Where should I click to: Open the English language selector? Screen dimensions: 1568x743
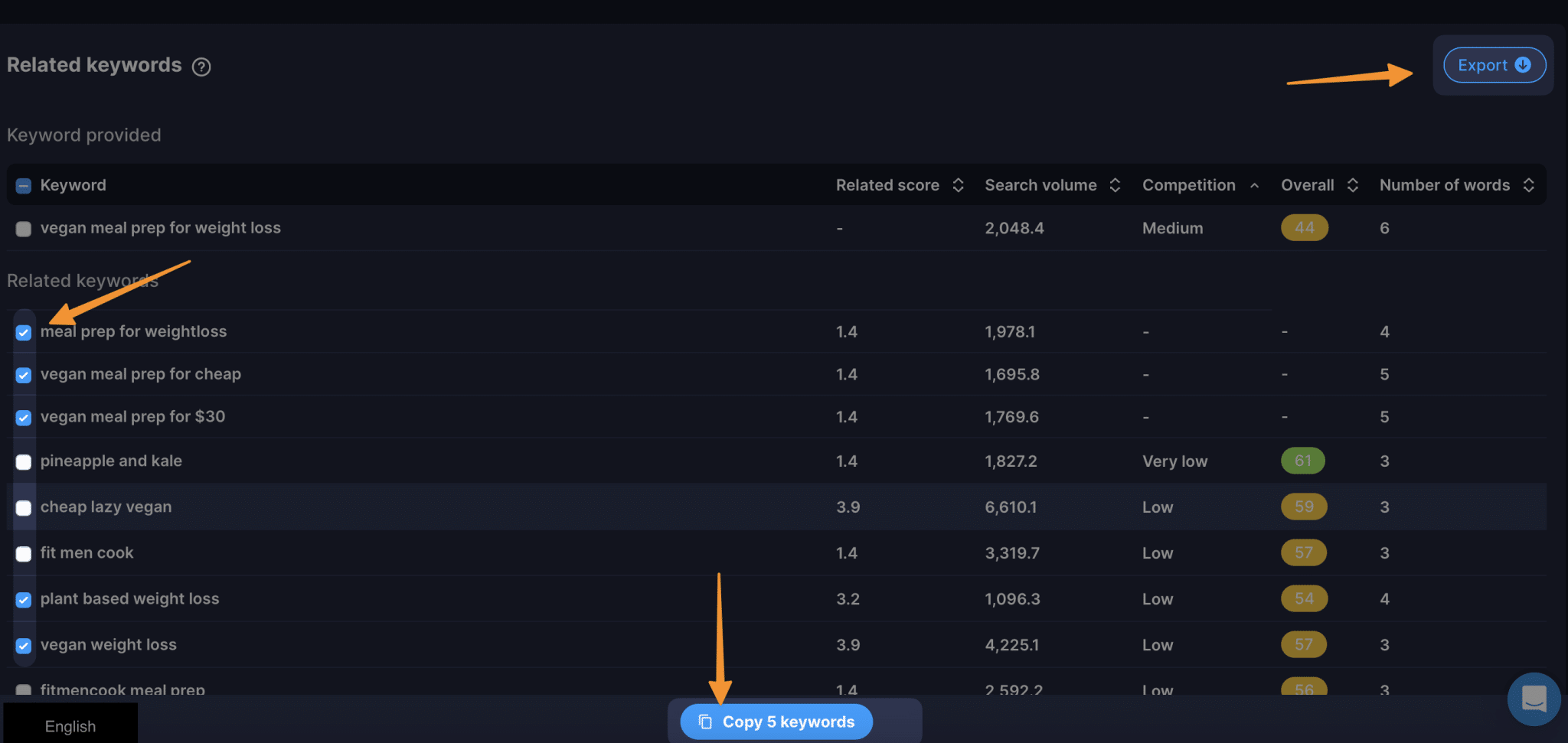click(x=70, y=725)
